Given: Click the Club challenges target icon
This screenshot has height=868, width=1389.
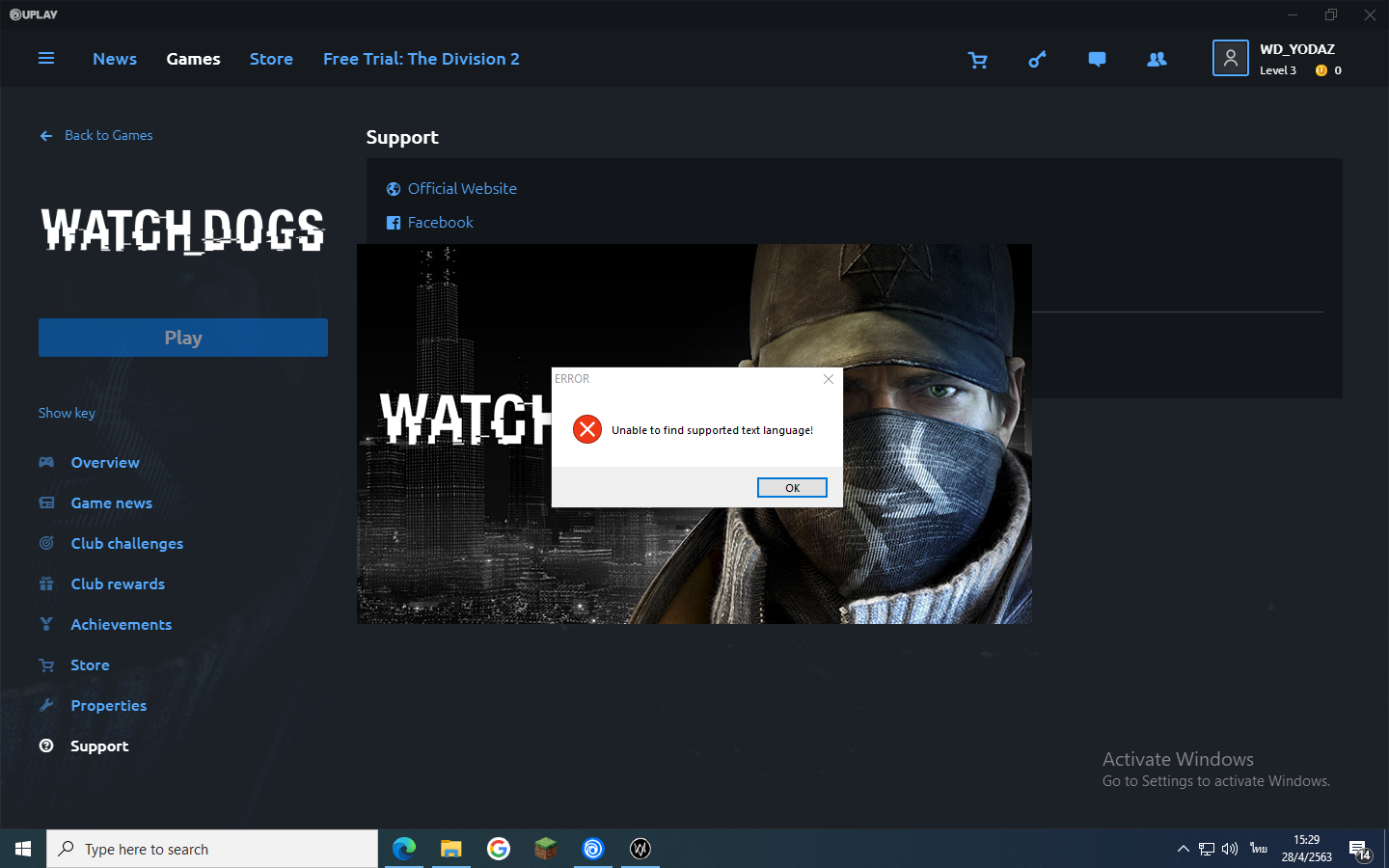Looking at the screenshot, I should 46,543.
